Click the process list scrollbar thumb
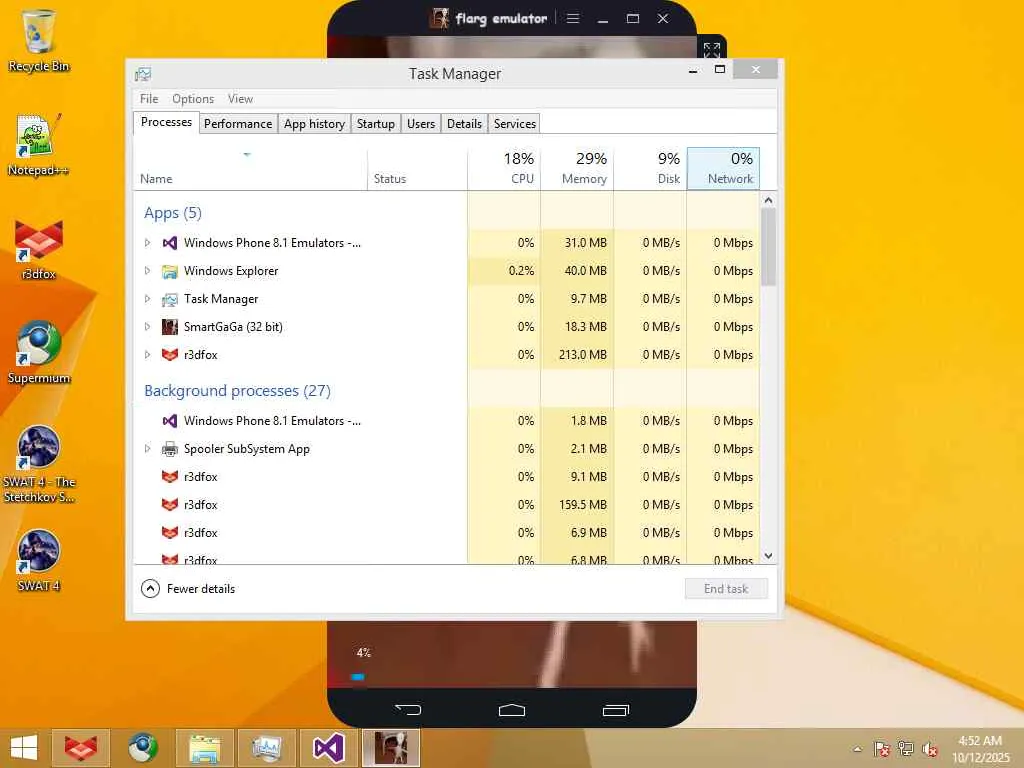 tap(769, 247)
